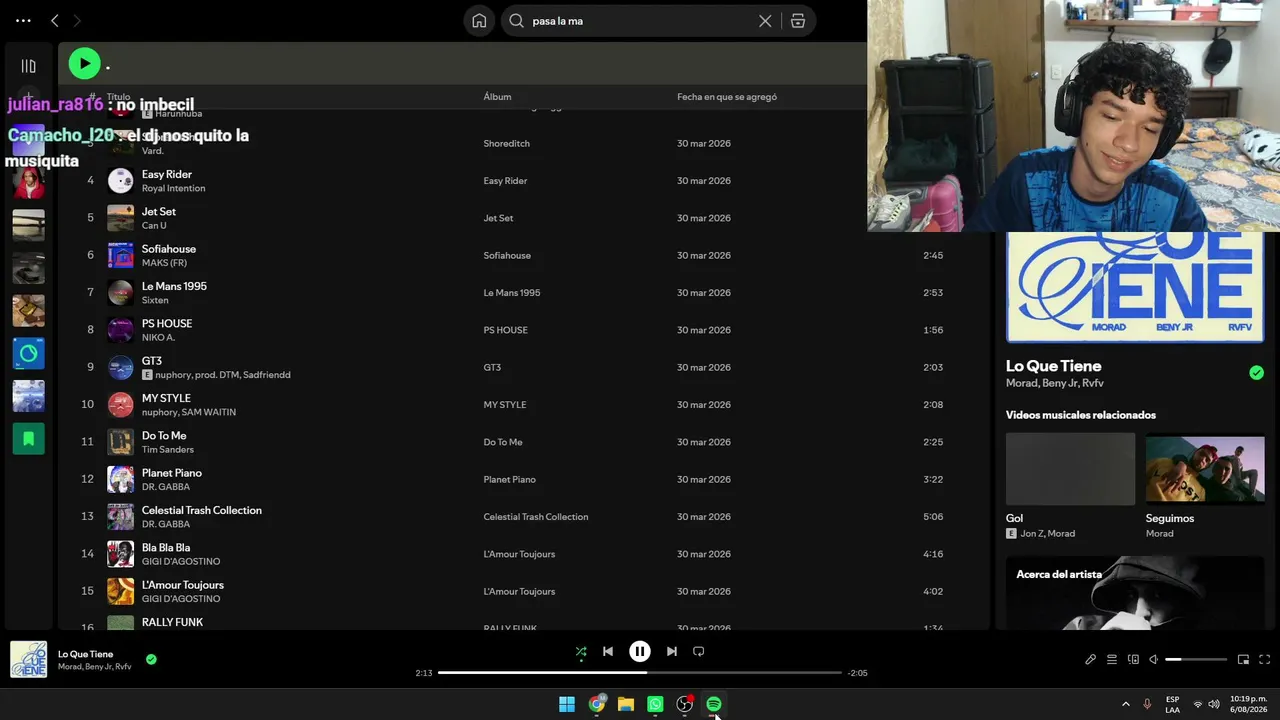This screenshot has width=1280, height=720.
Task: Enter fullscreen mode in Spotify
Action: coord(1264,660)
